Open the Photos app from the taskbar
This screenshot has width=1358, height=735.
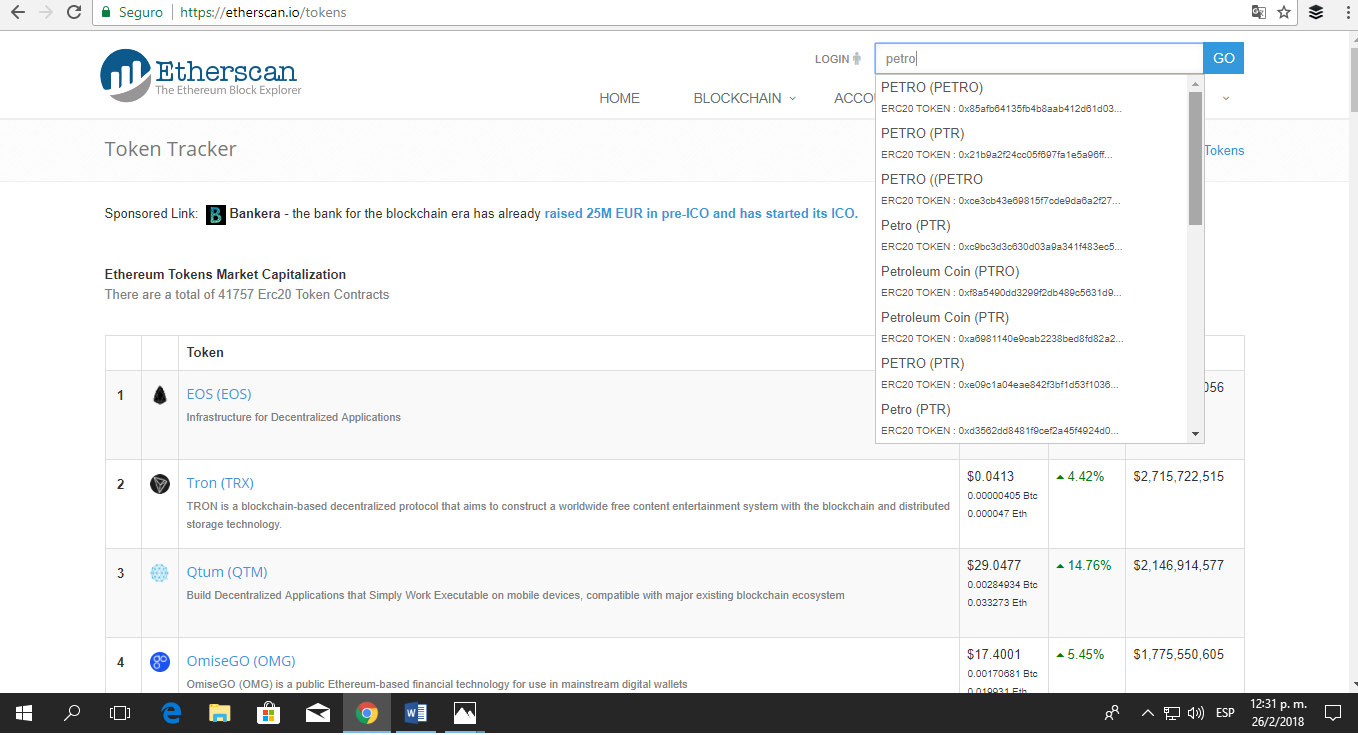(464, 713)
